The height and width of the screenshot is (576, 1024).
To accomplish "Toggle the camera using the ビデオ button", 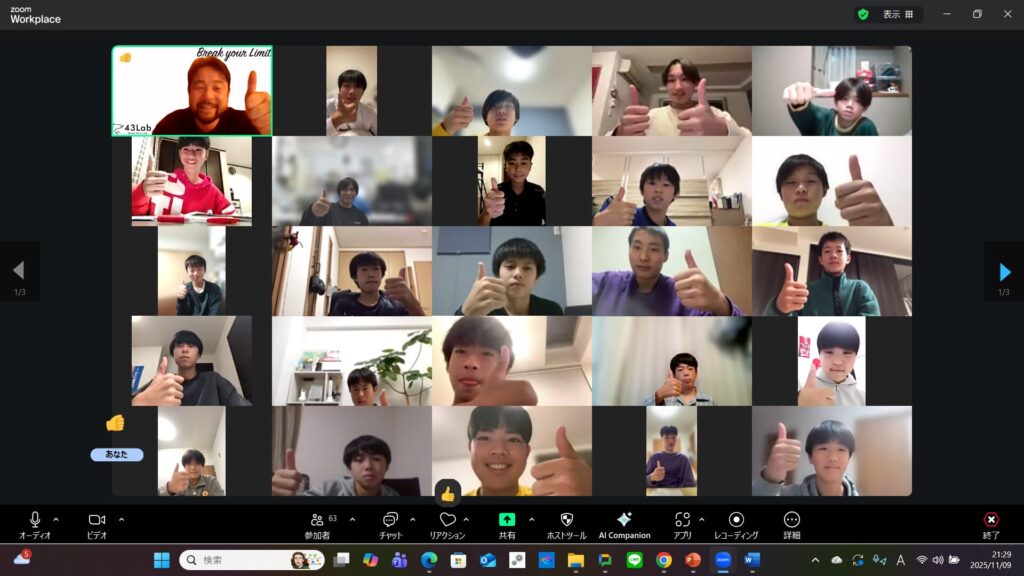I will [97, 521].
